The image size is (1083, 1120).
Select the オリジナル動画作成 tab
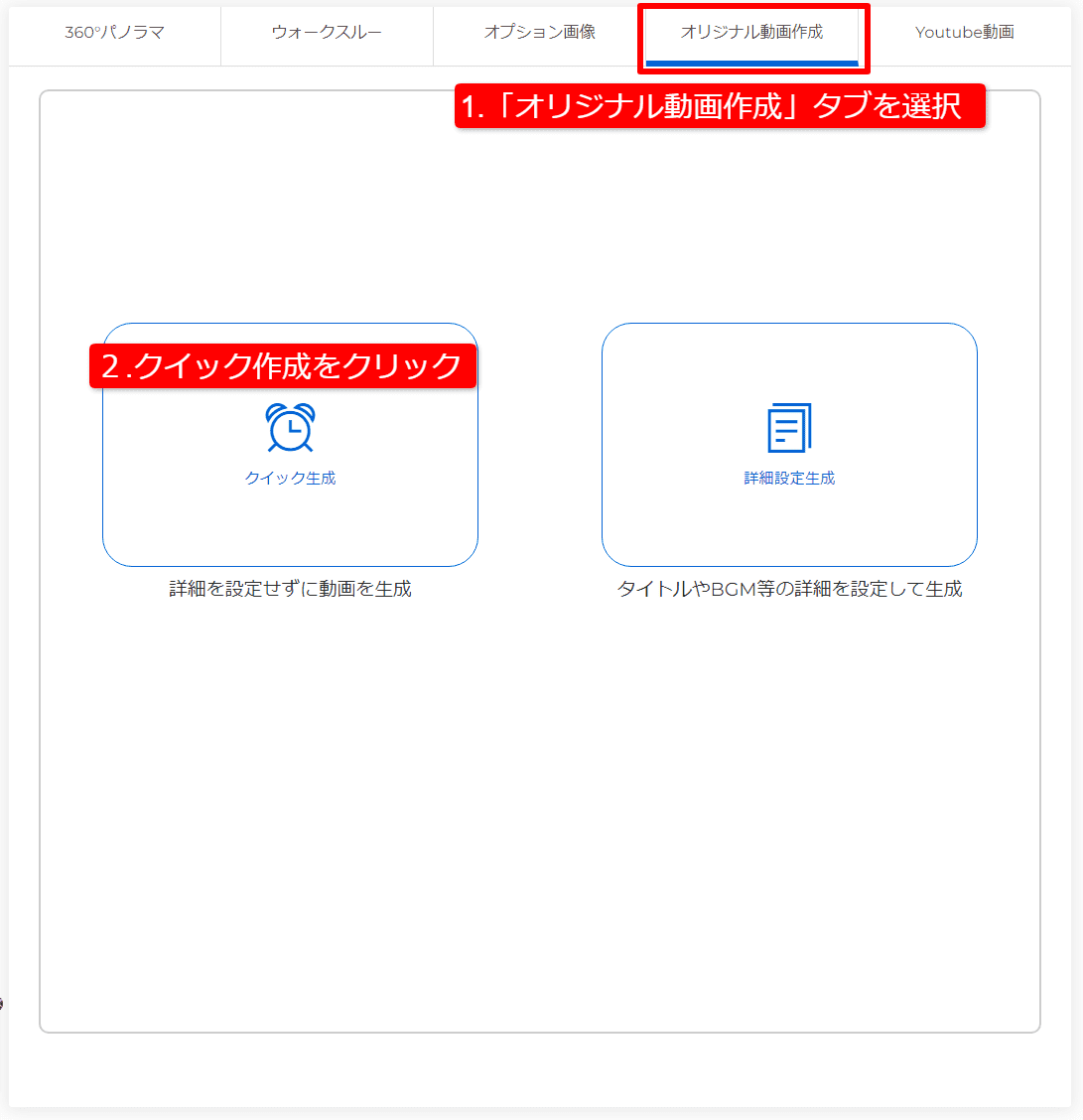751,33
